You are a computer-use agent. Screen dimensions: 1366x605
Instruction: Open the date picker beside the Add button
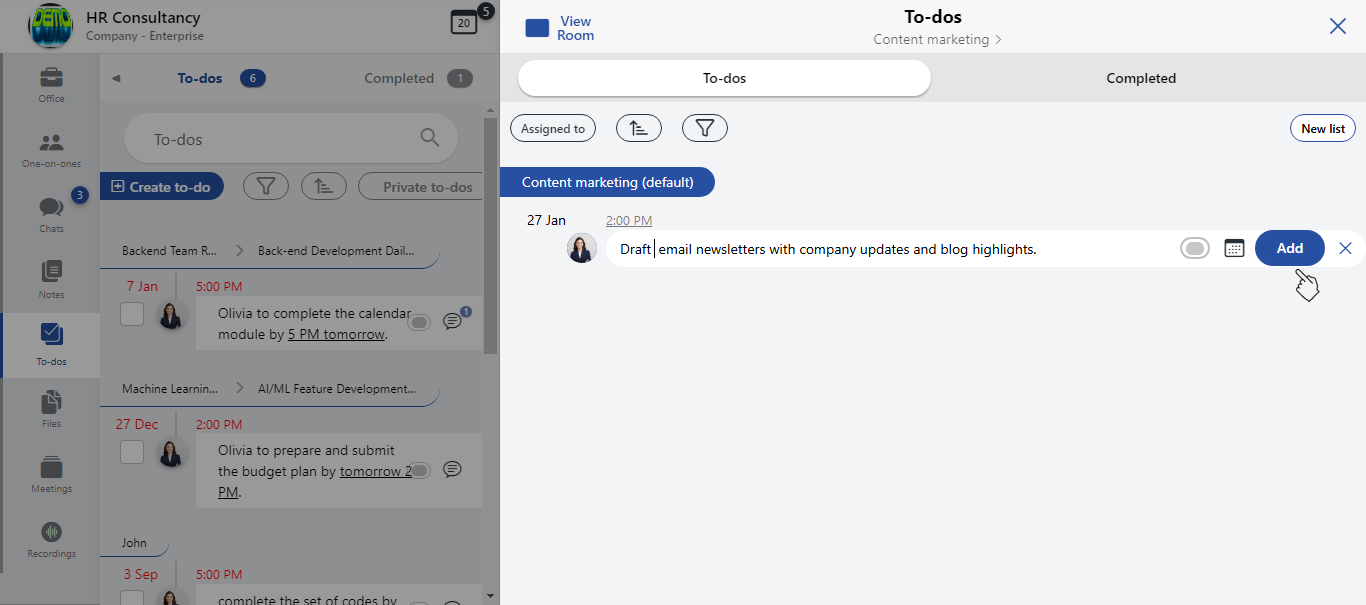coord(1235,247)
